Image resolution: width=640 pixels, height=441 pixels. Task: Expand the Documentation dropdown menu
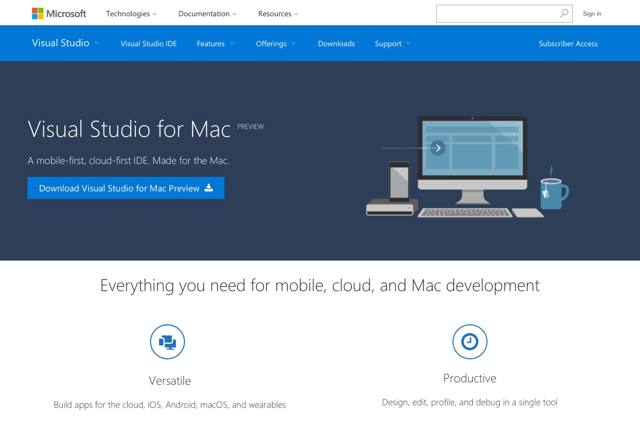[x=207, y=14]
